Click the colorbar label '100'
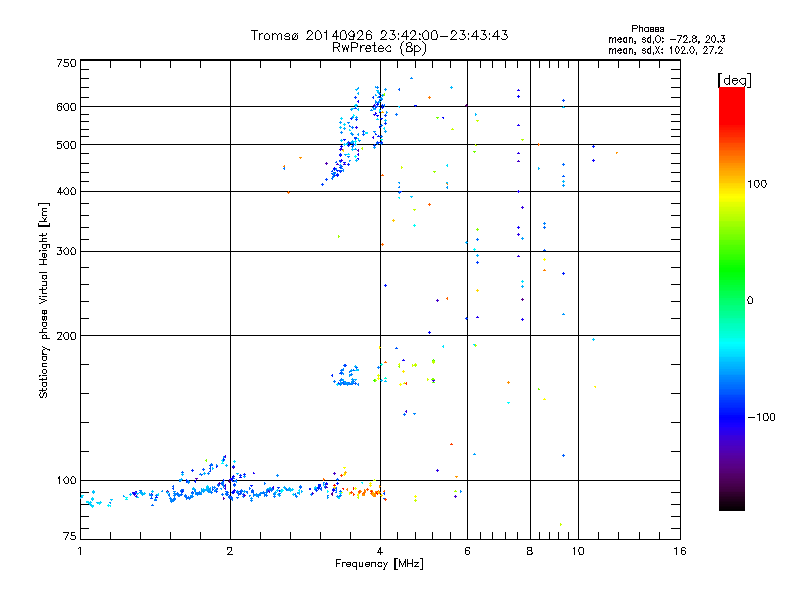The height and width of the screenshot is (600, 800). pyautogui.click(x=757, y=184)
